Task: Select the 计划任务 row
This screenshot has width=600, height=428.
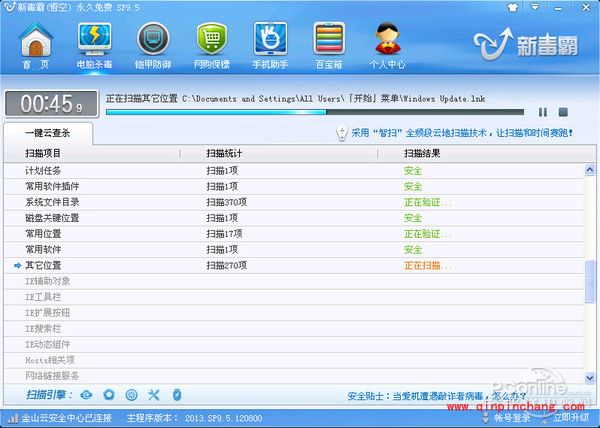Action: point(294,171)
